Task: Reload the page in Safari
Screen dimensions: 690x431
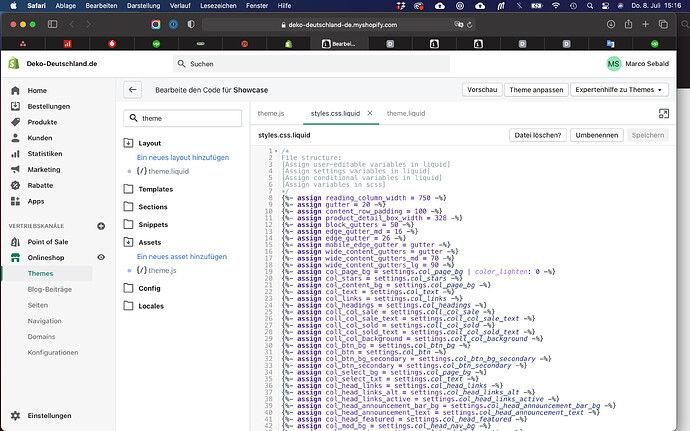Action: coord(470,25)
